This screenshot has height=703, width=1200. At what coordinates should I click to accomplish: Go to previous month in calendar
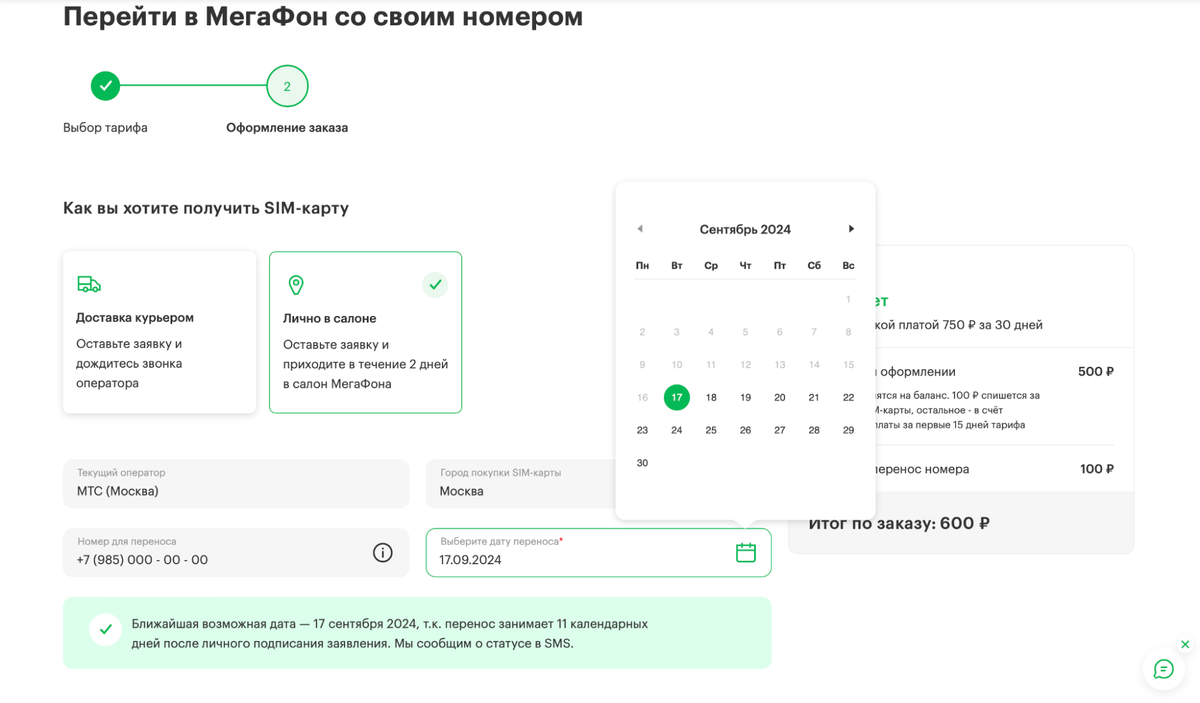click(640, 229)
